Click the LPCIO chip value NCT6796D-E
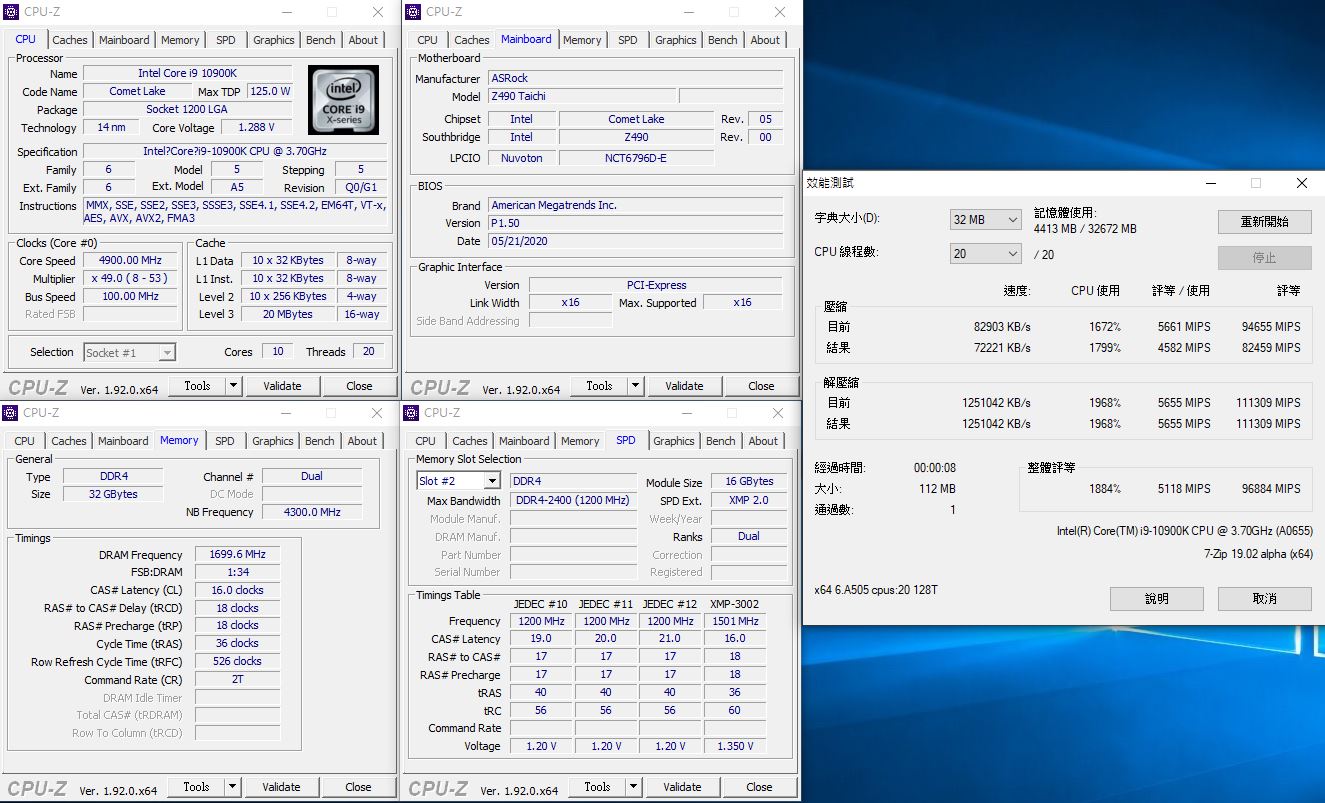The image size is (1325, 803). point(636,158)
